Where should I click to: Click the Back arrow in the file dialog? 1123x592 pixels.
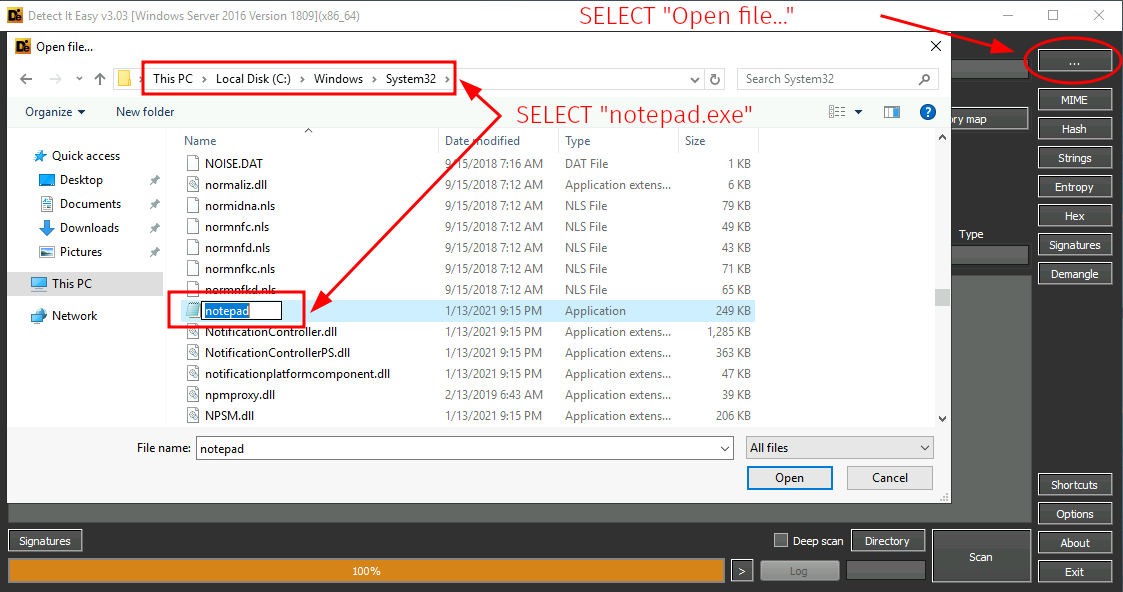(26, 79)
